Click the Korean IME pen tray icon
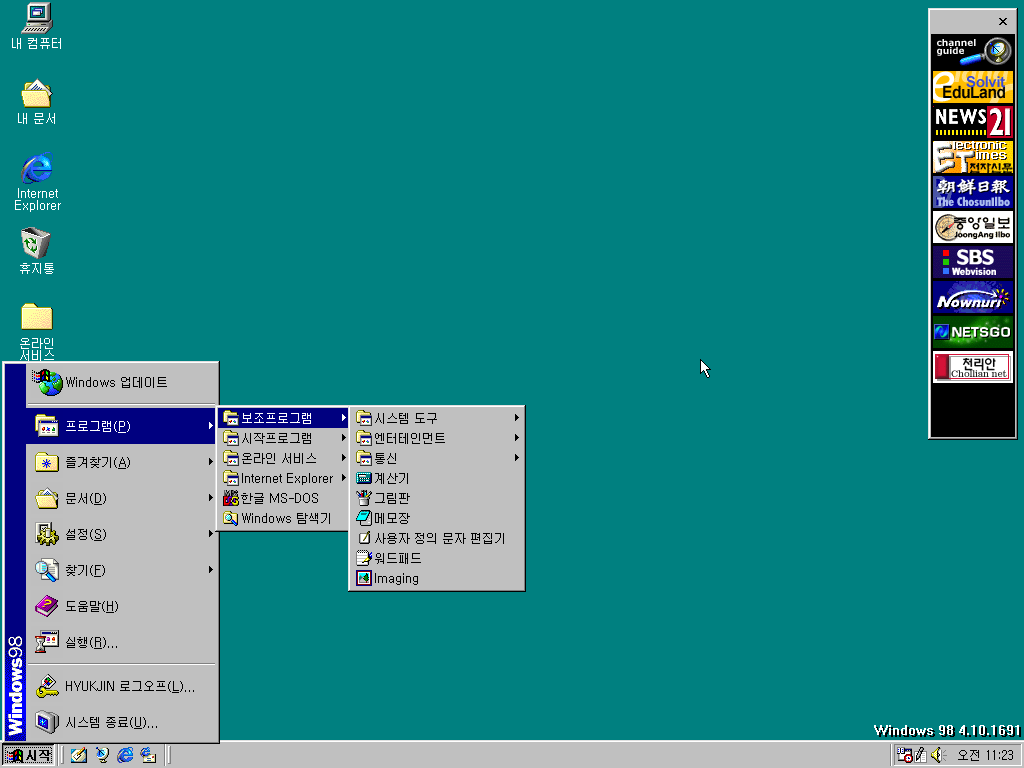The height and width of the screenshot is (768, 1024). (x=921, y=755)
